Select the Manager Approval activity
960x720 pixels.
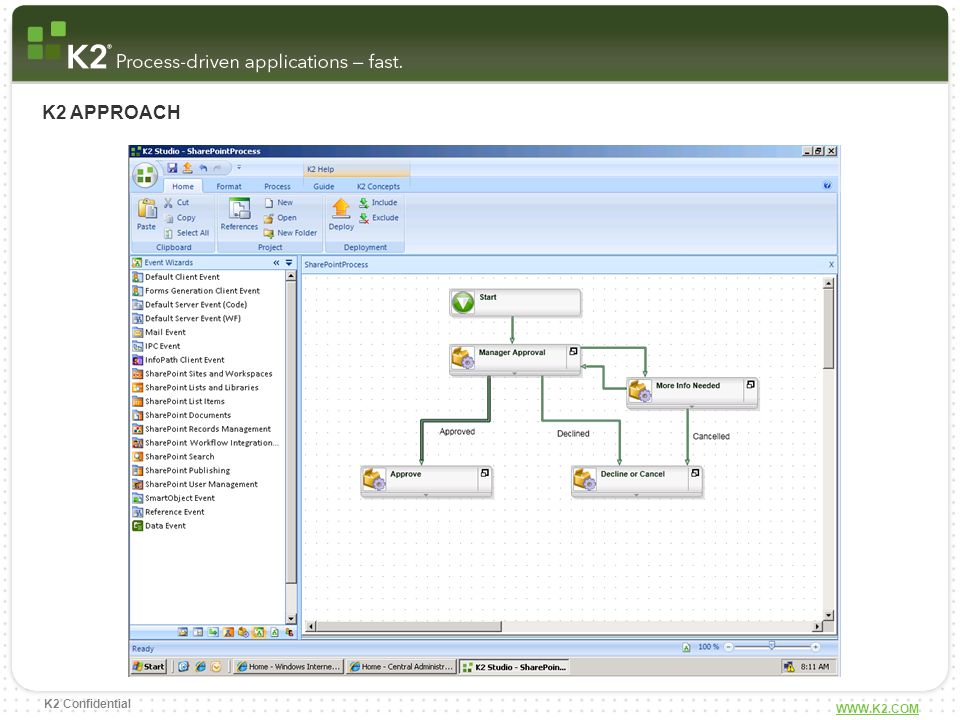pyautogui.click(x=514, y=358)
